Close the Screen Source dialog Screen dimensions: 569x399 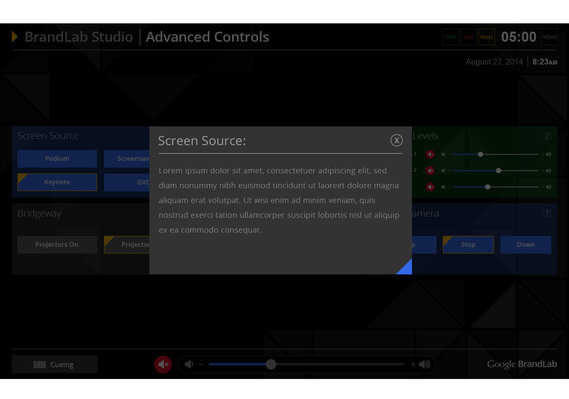[396, 140]
